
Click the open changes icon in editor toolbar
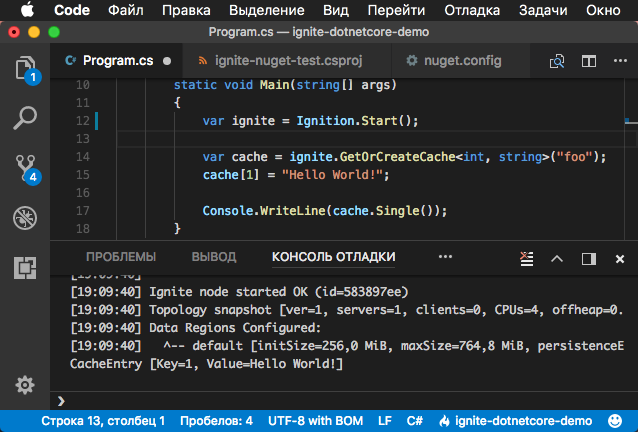pos(557,61)
